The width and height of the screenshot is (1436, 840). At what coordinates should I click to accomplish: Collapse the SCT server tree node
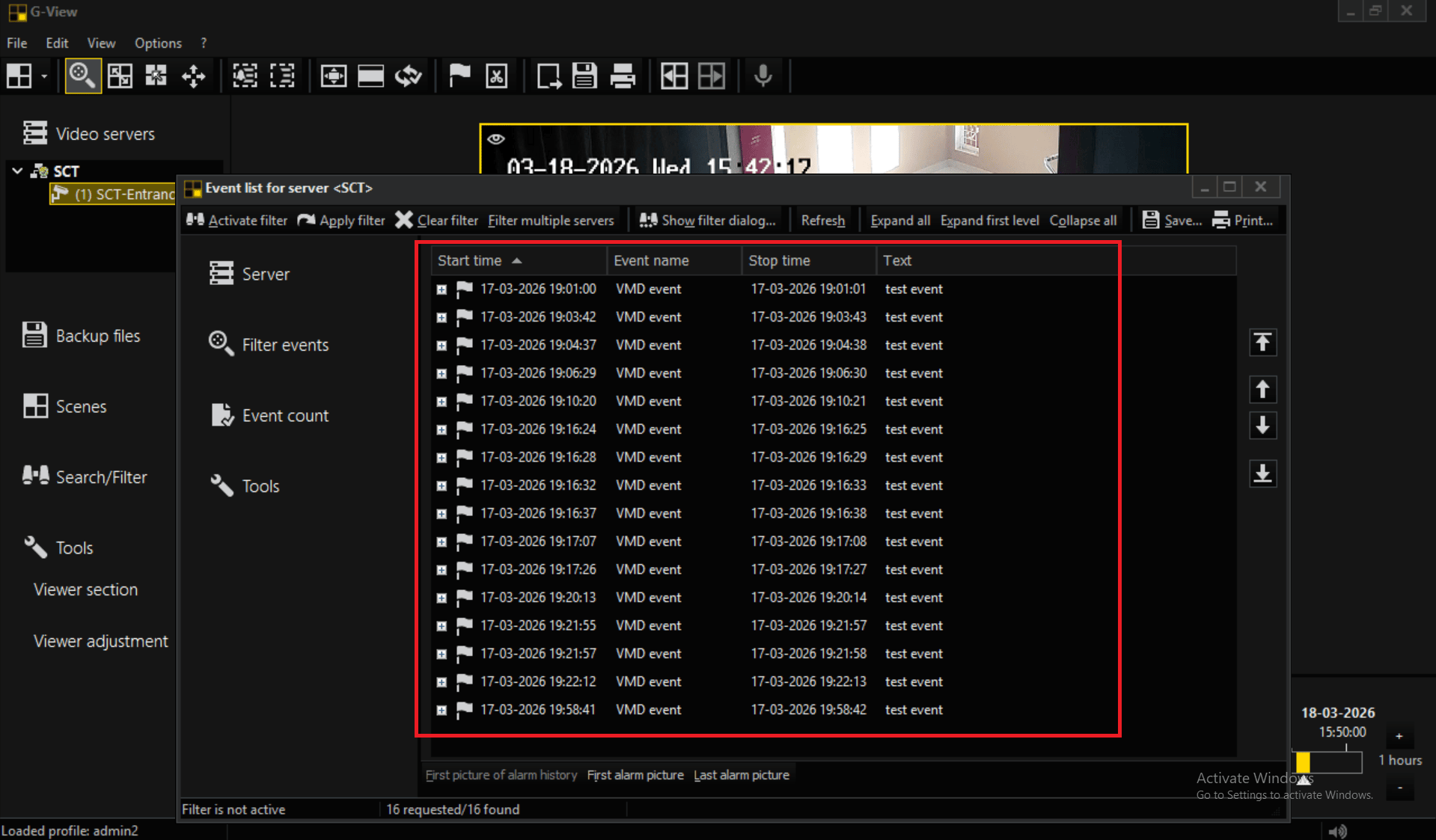click(x=17, y=171)
